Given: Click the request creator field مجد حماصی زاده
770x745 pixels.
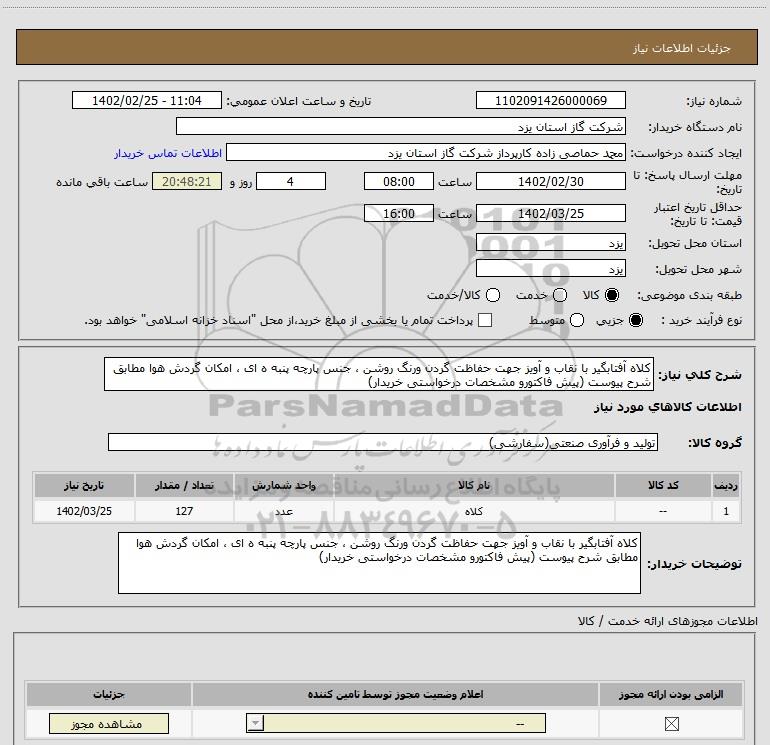Looking at the screenshot, I should 425,153.
